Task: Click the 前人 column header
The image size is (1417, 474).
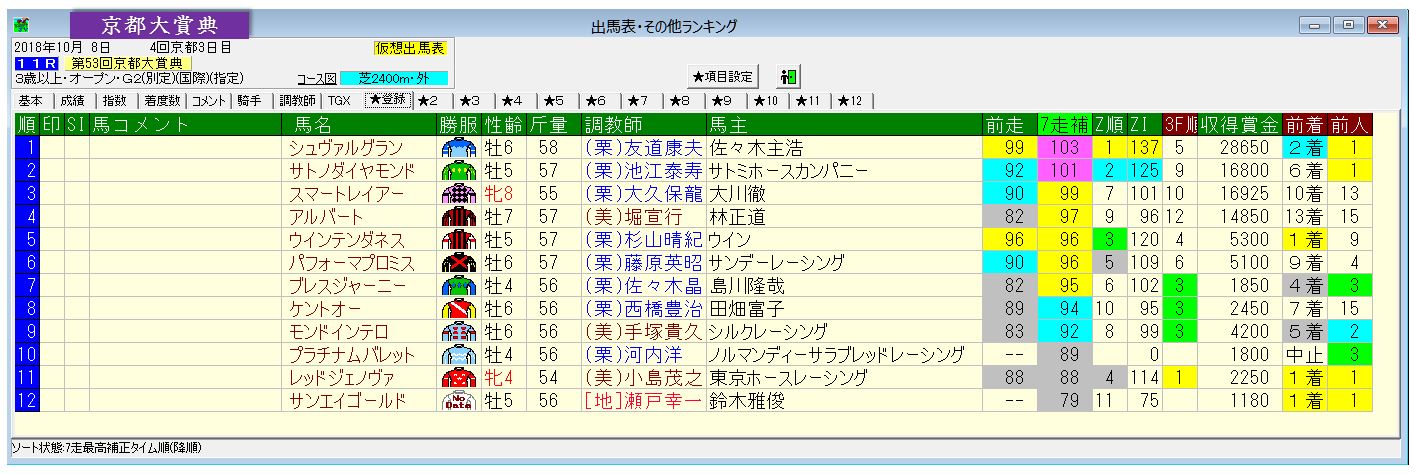Action: click(x=1349, y=125)
